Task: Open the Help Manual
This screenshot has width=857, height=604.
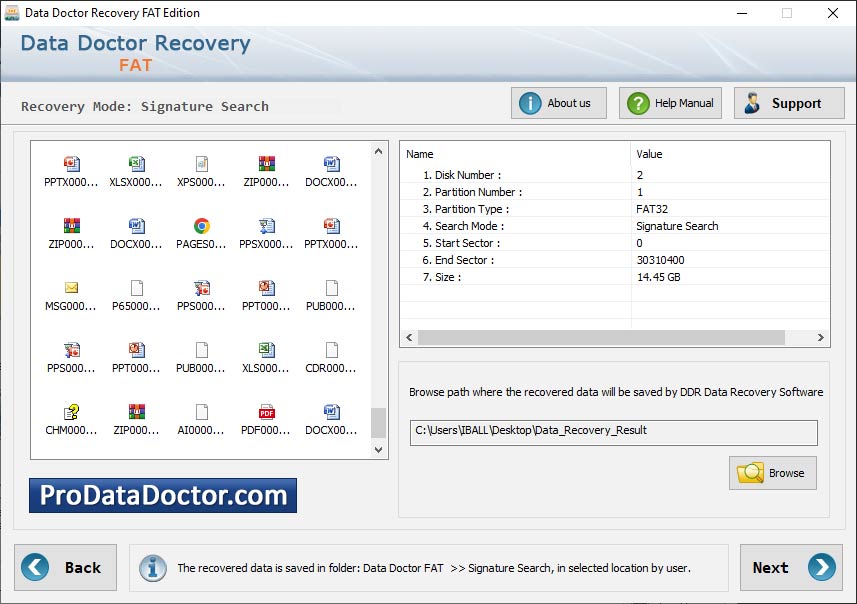Action: click(x=669, y=102)
